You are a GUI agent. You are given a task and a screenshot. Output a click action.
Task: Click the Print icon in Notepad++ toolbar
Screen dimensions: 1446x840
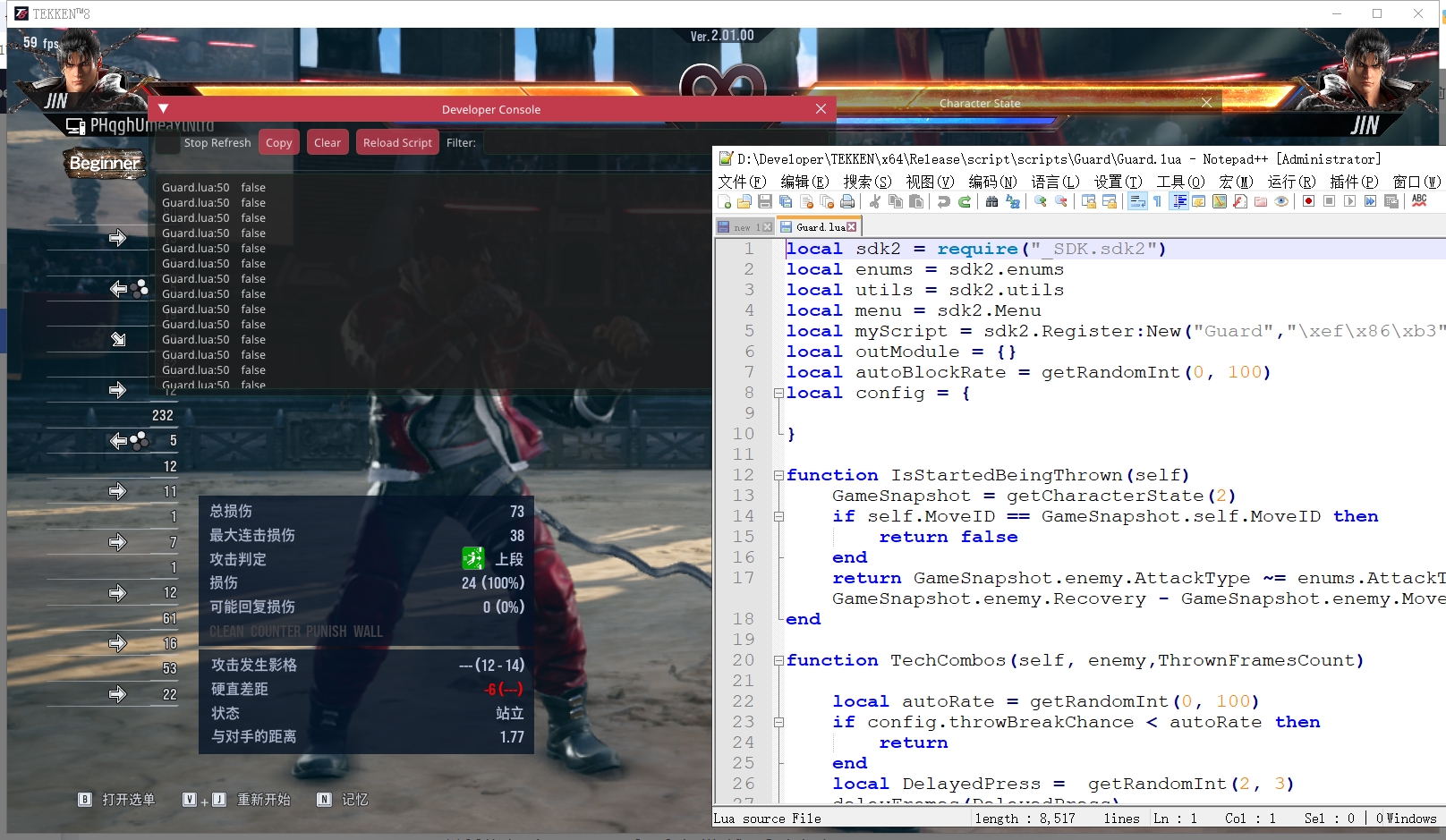tap(847, 202)
